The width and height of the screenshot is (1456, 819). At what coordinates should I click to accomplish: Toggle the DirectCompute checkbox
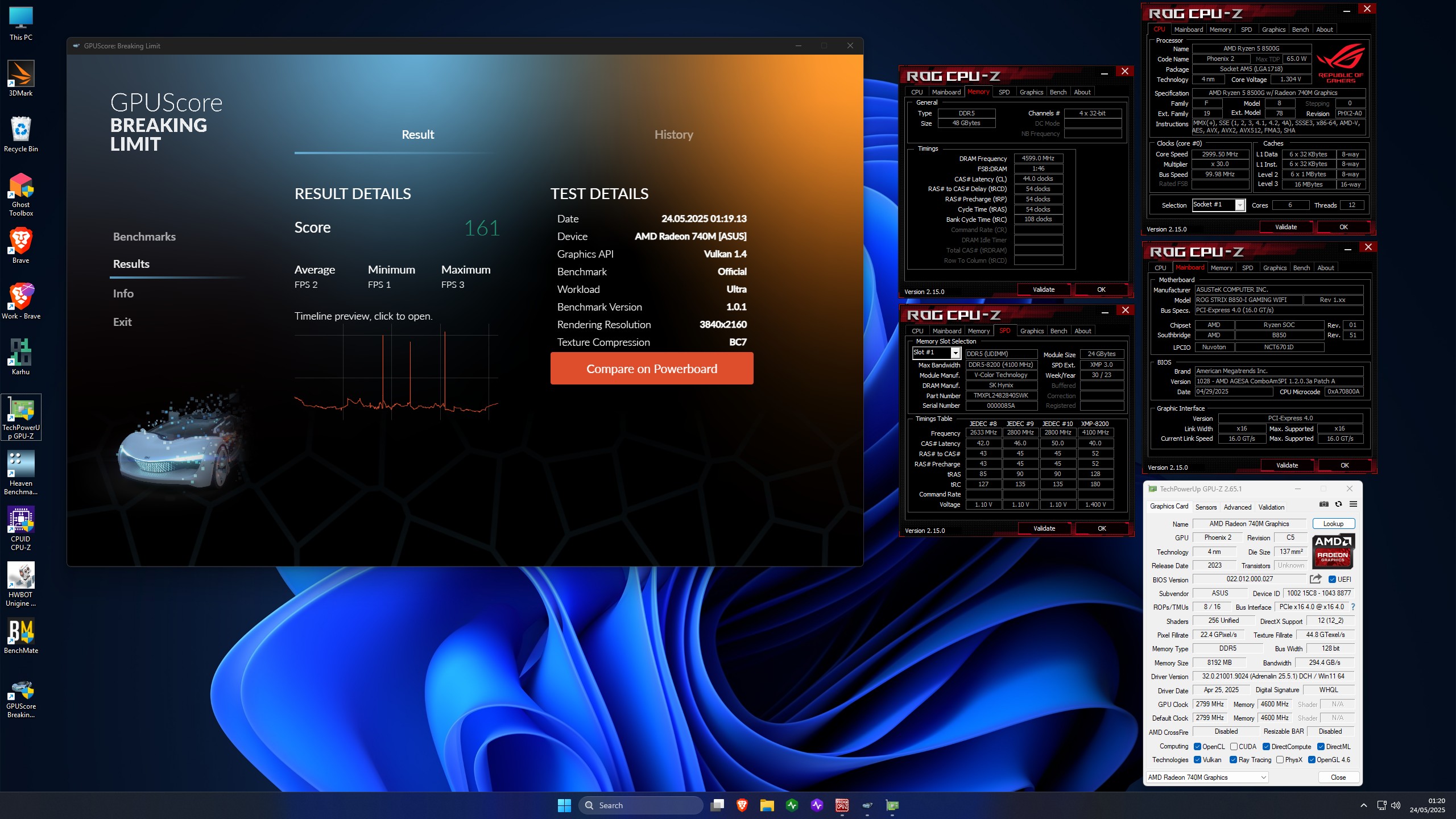[x=1267, y=747]
